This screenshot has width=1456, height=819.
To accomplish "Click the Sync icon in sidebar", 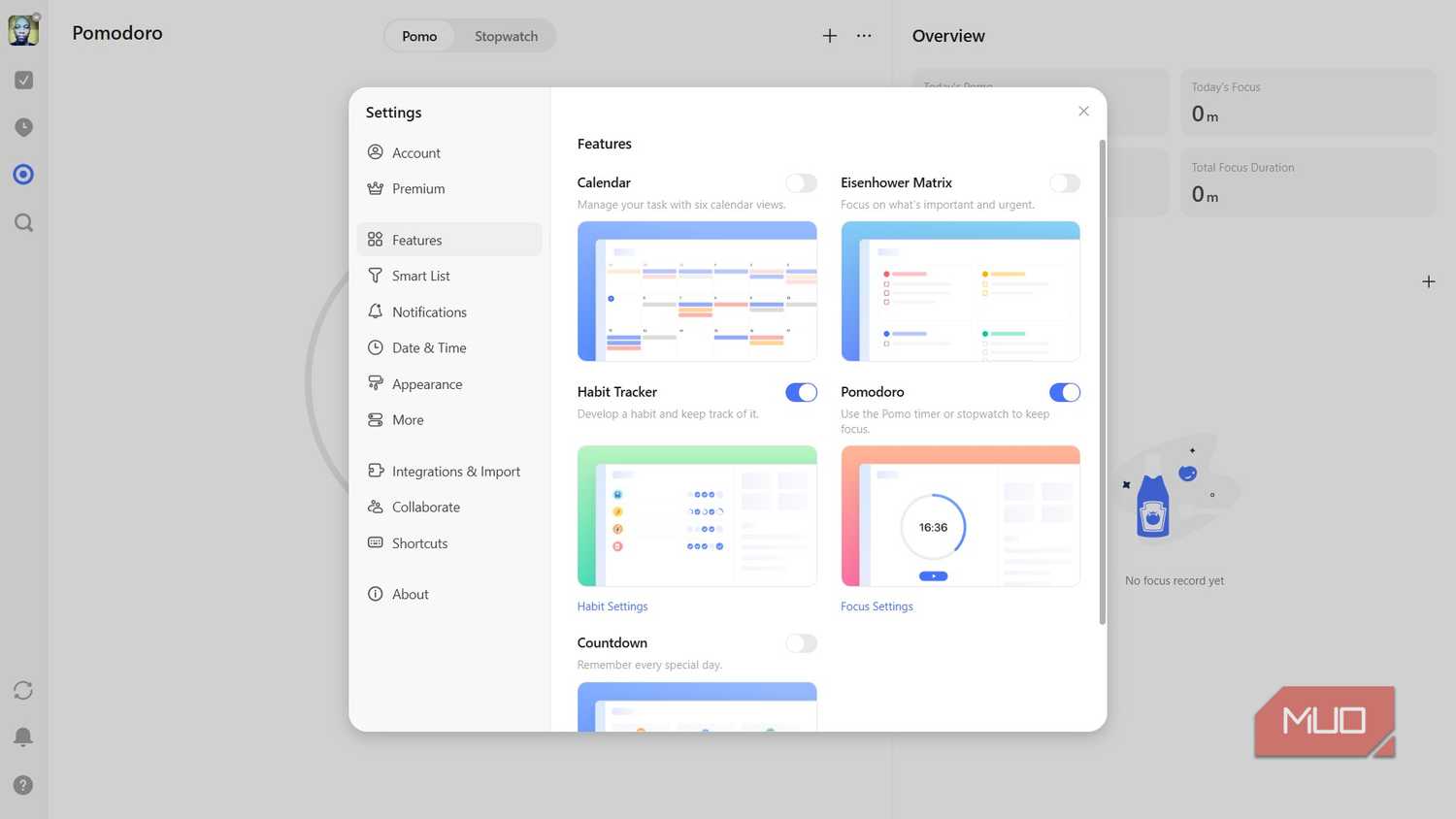I will point(23,690).
